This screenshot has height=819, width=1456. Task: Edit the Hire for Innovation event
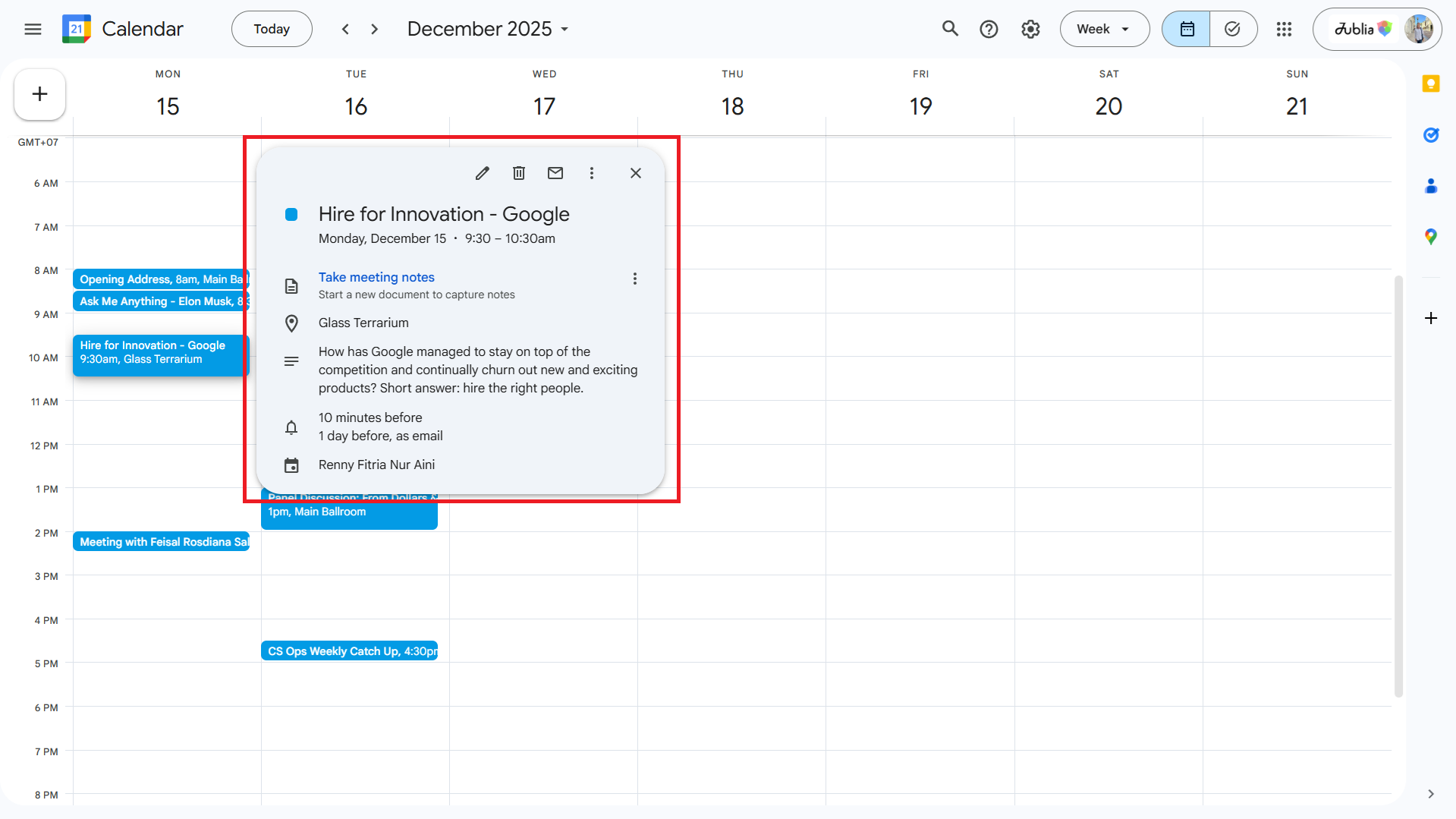[x=483, y=173]
